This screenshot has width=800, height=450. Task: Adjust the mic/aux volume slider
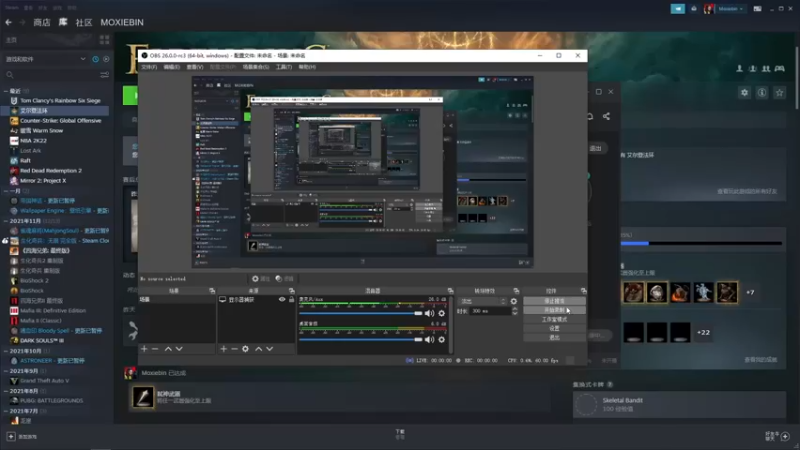point(361,313)
